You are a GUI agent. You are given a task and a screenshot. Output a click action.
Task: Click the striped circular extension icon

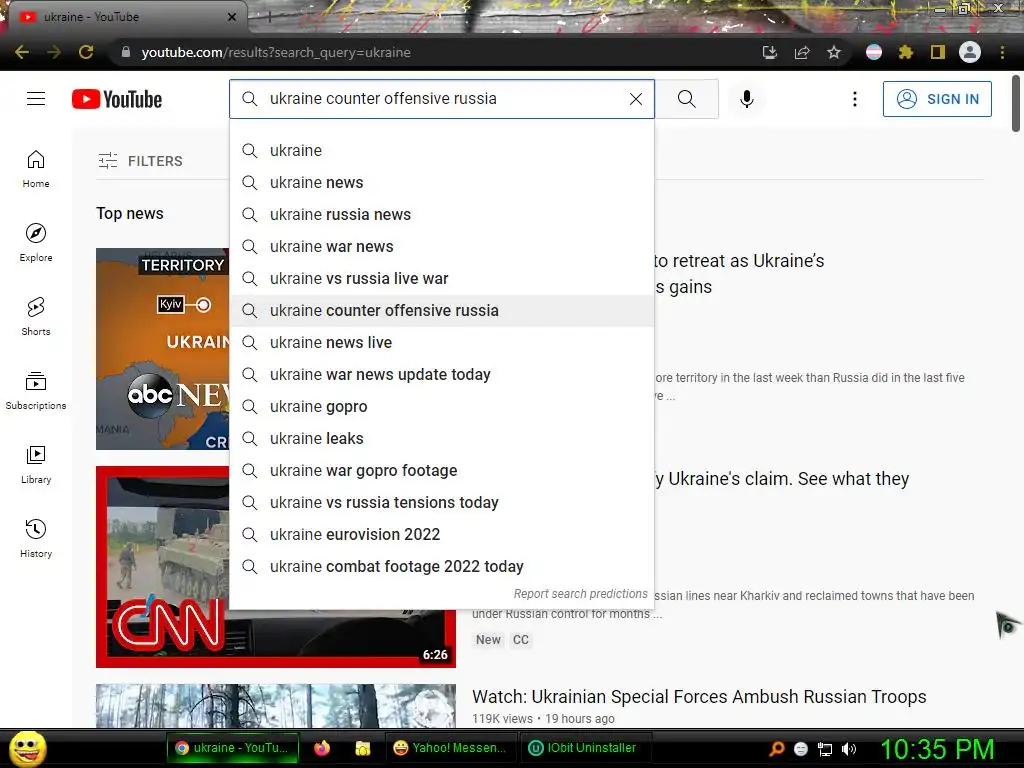[x=873, y=52]
